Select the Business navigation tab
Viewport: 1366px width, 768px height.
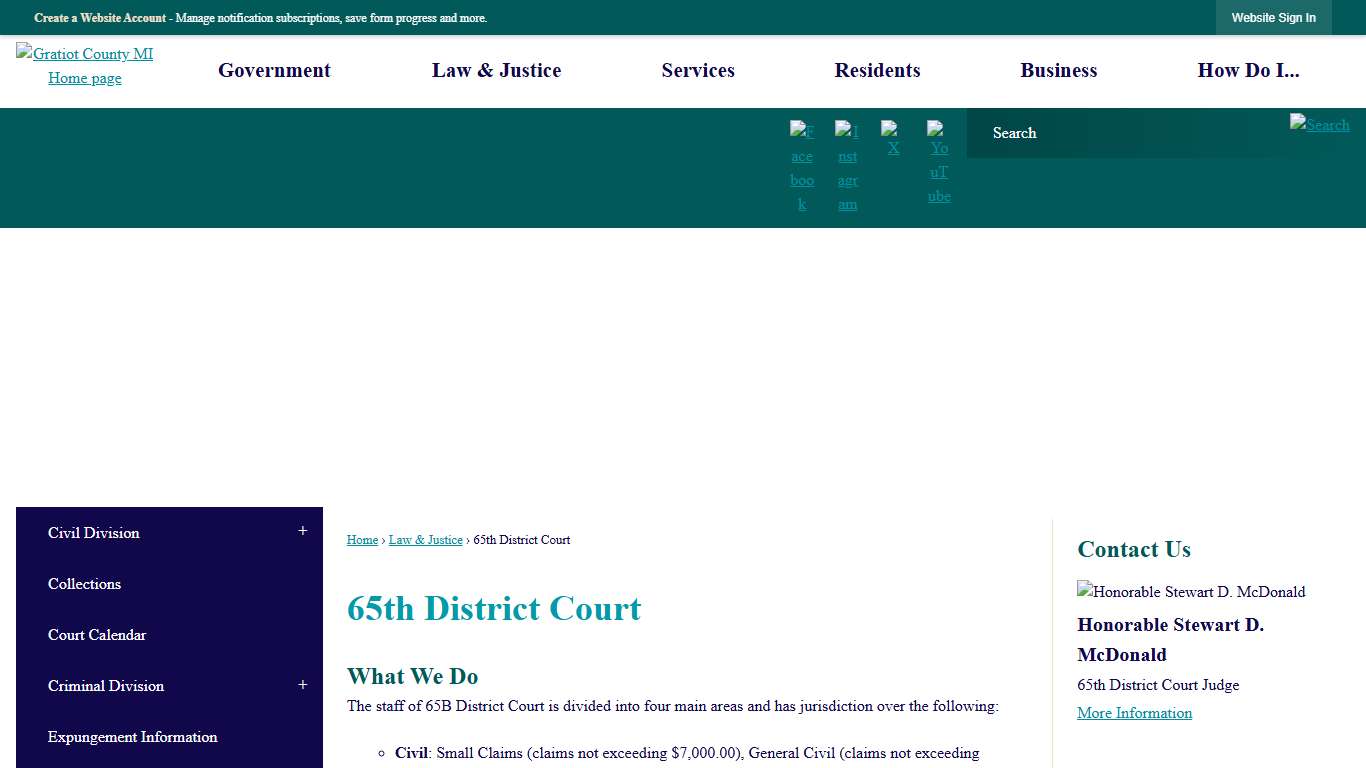pos(1058,70)
